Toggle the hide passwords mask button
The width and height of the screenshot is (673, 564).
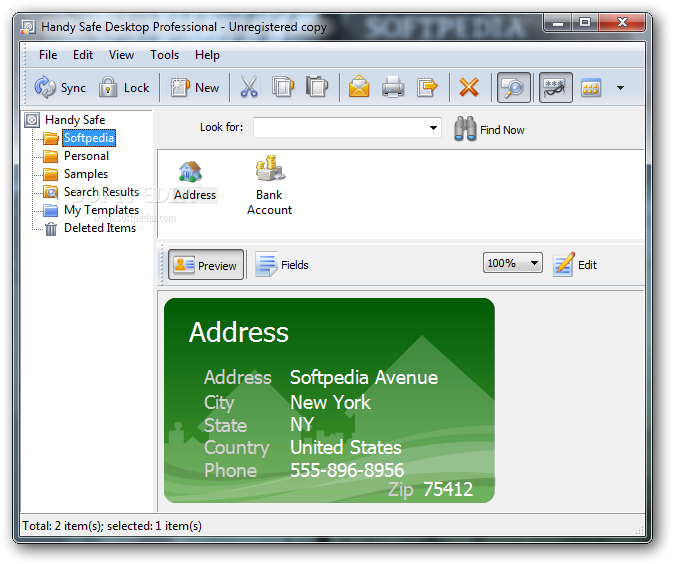[555, 88]
